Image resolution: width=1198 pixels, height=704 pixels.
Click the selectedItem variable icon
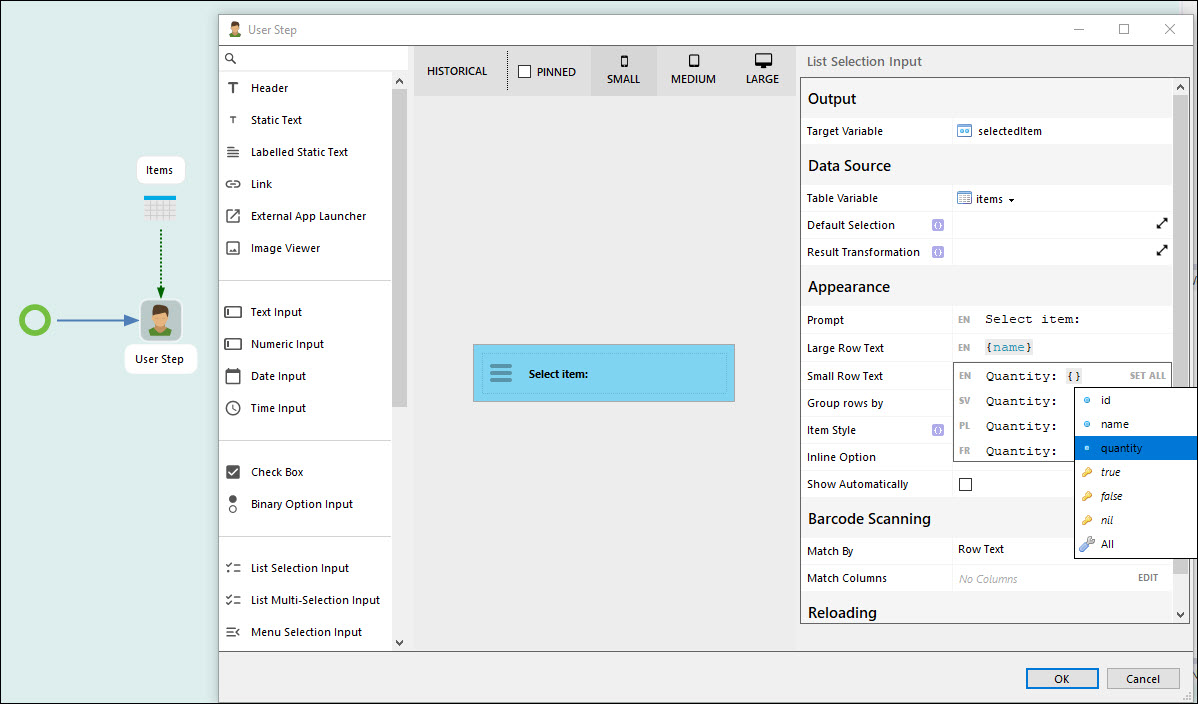point(964,131)
